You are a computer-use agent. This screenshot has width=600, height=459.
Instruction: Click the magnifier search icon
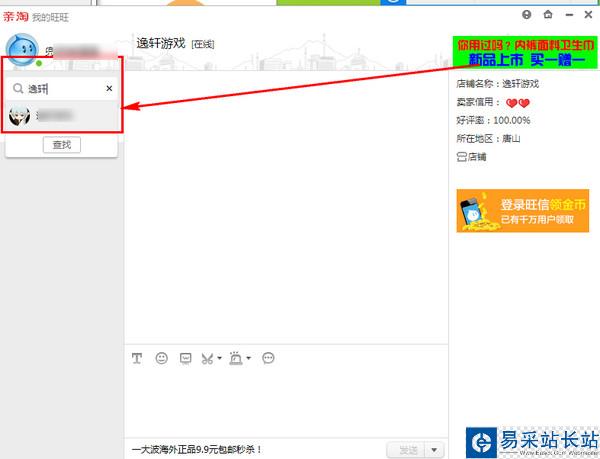18,89
